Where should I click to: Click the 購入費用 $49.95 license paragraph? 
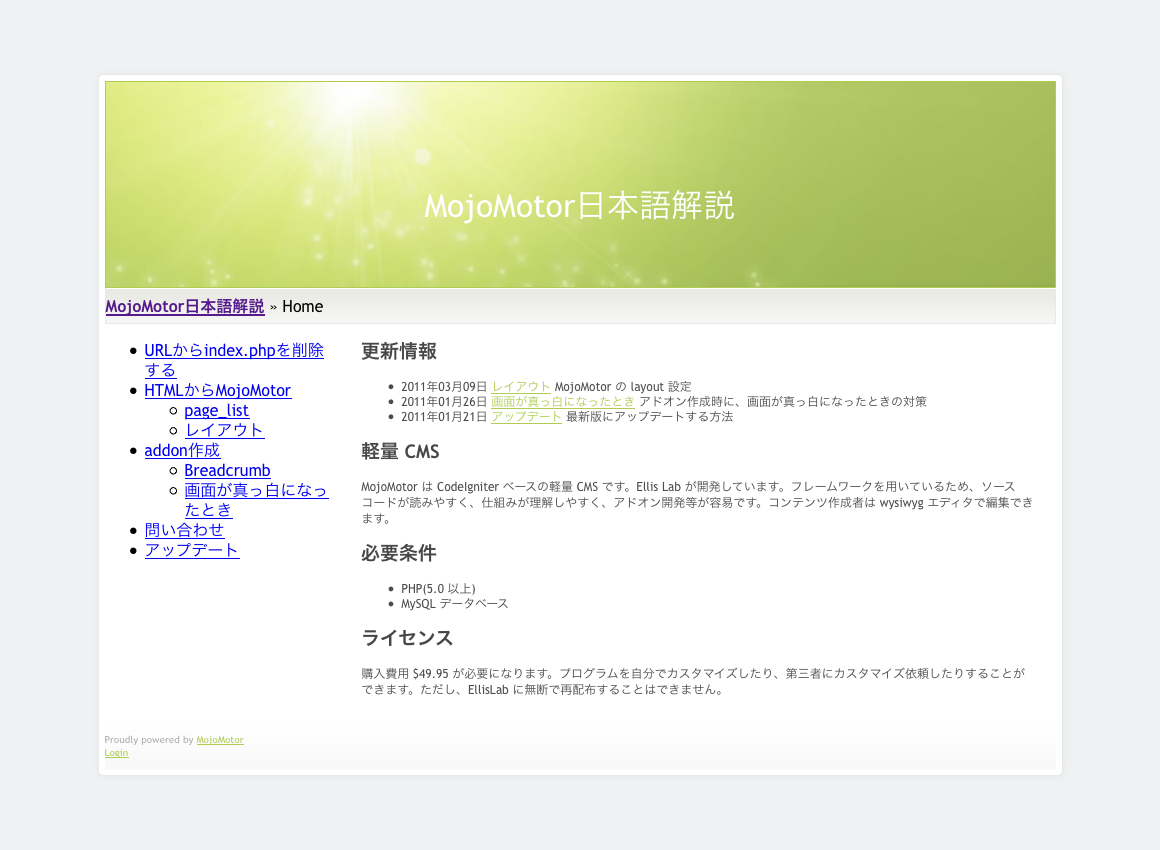click(x=693, y=681)
